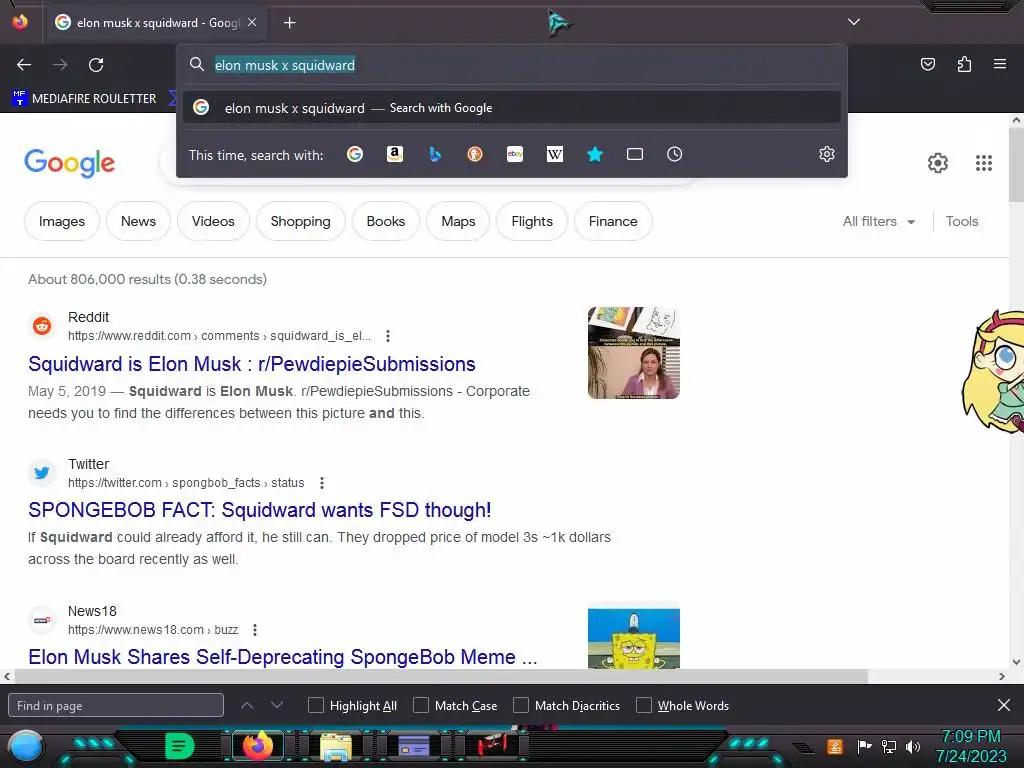Enable Match Diacritics checkbox
Viewport: 1024px width, 768px height.
coord(520,705)
